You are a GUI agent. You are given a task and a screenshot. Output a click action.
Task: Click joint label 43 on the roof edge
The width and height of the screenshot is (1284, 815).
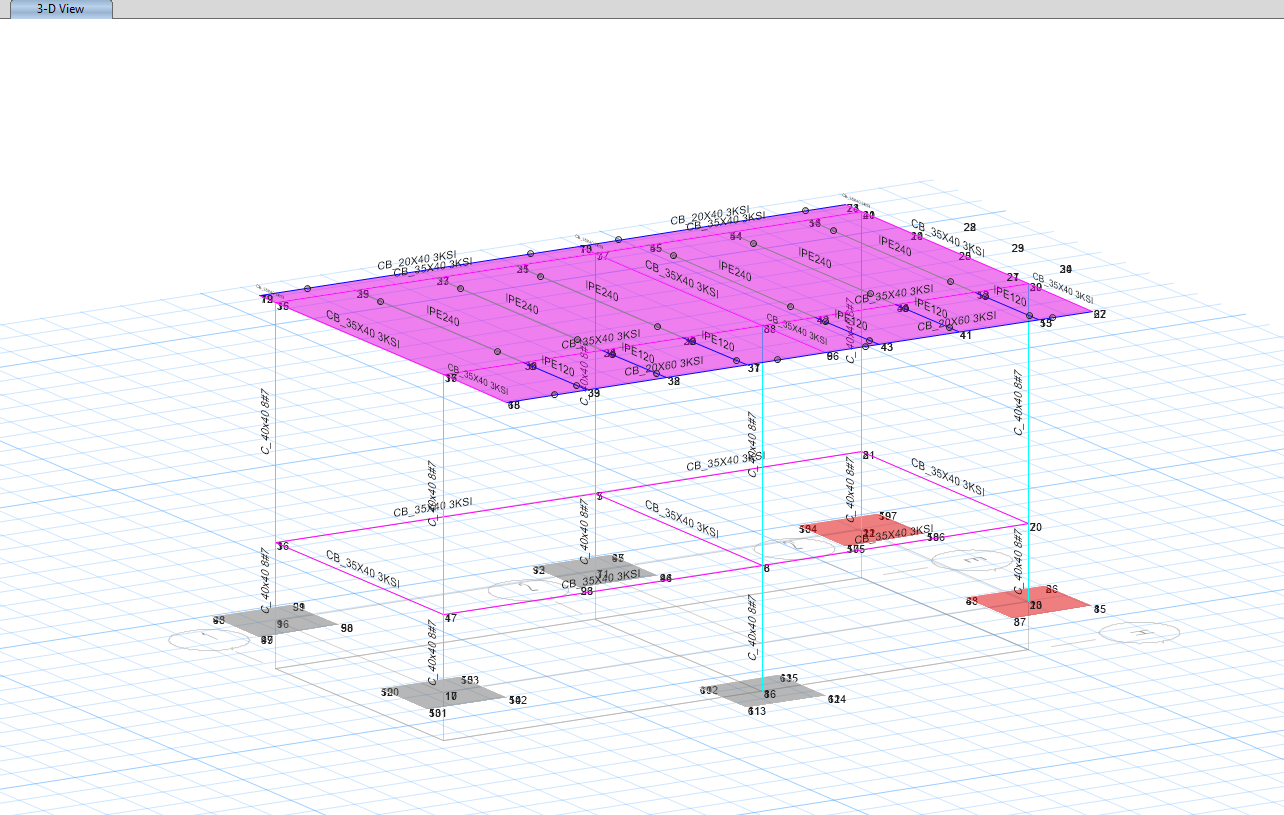[886, 347]
